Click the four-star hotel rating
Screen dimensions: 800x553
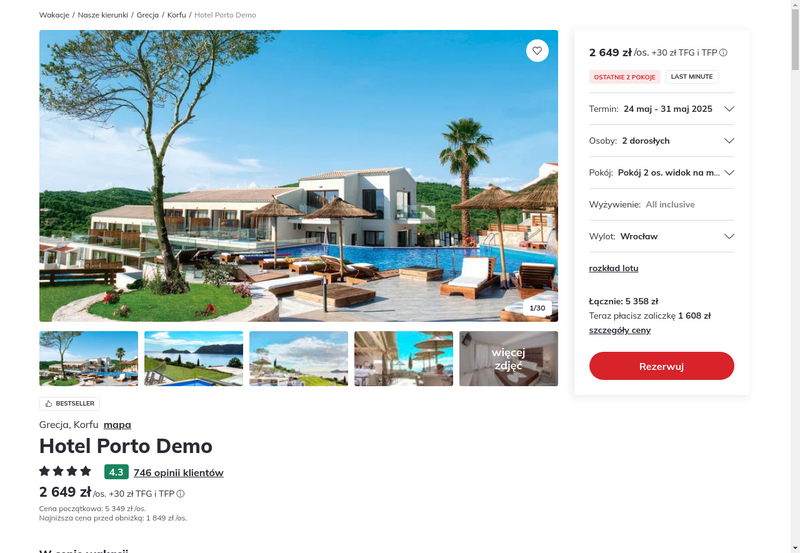pos(65,471)
